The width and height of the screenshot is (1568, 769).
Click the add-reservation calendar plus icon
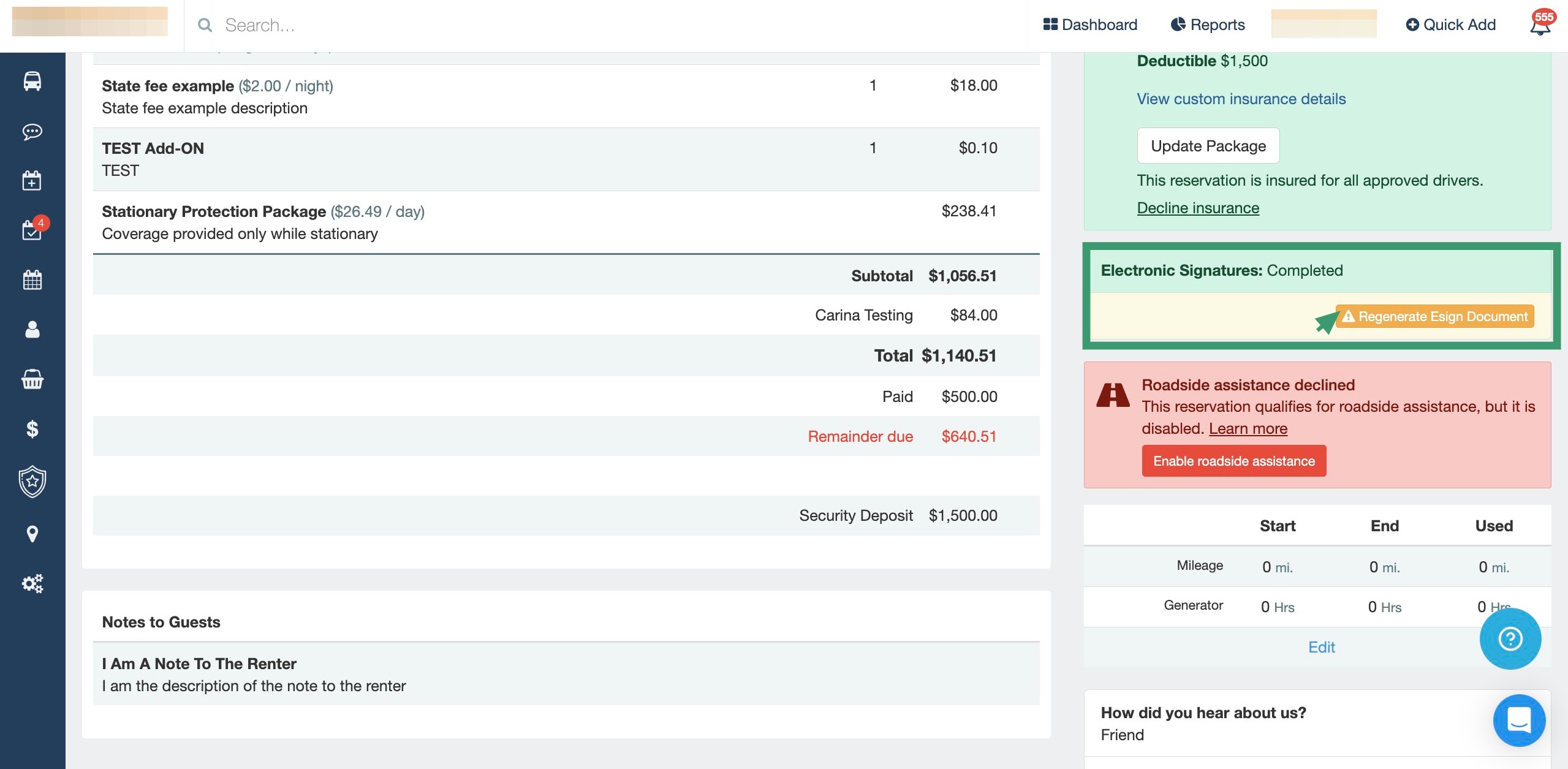point(32,181)
